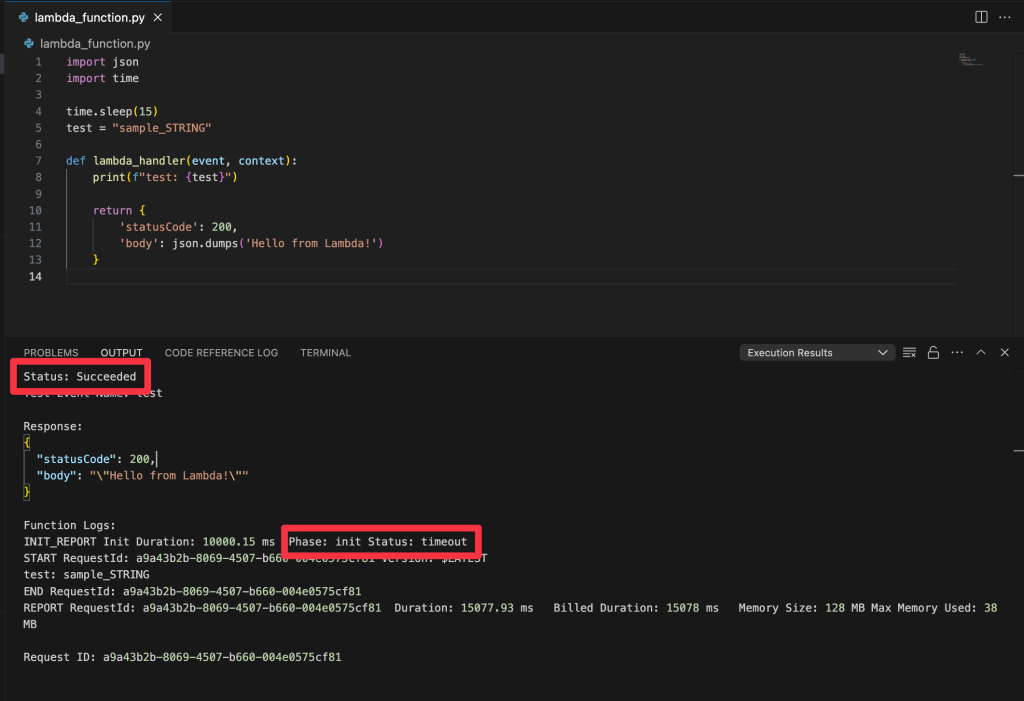Screen dimensions: 1024x701
Task: Open the editor more actions ellipsis
Action: (1005, 17)
